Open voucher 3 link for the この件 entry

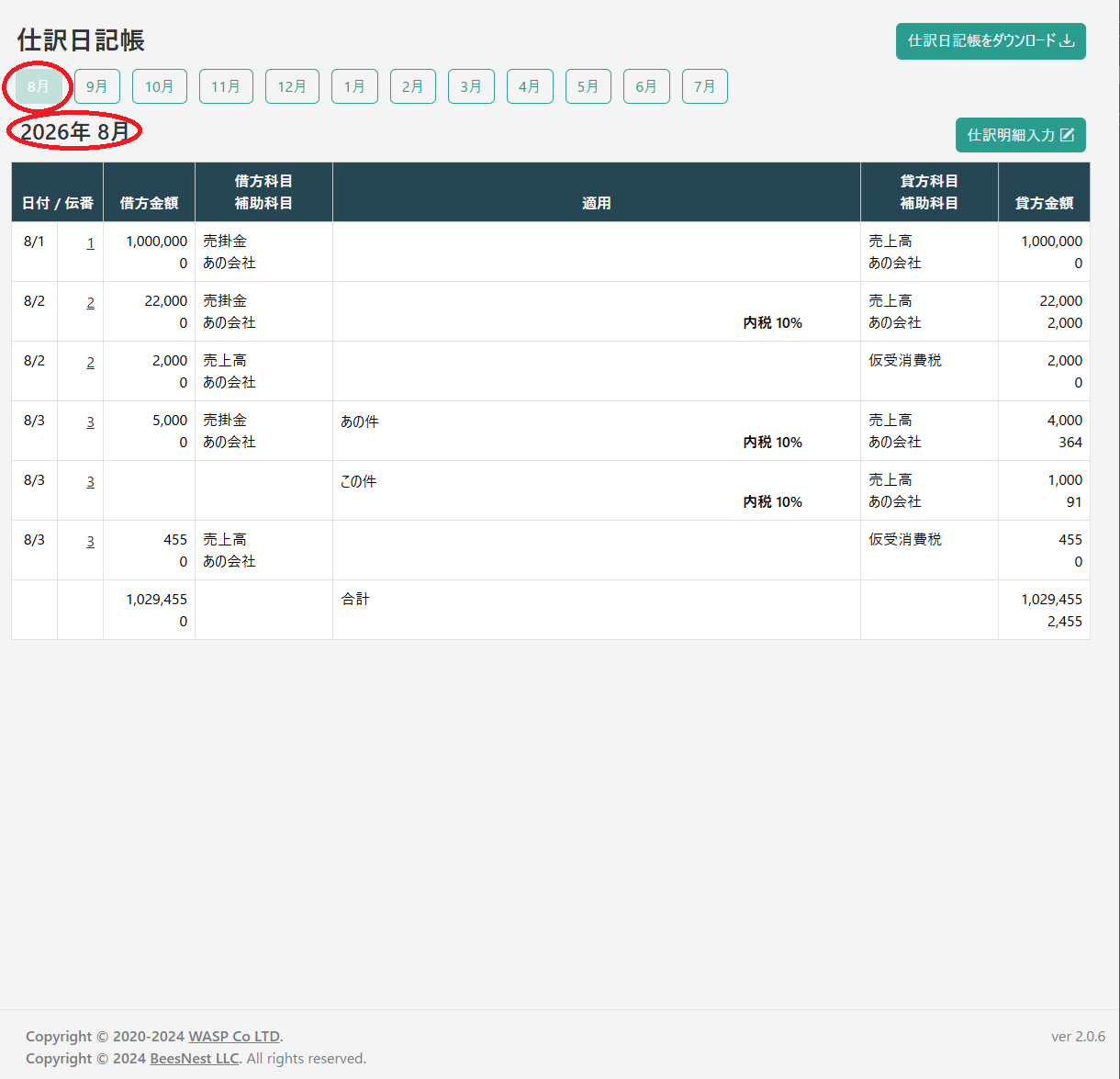click(x=90, y=482)
